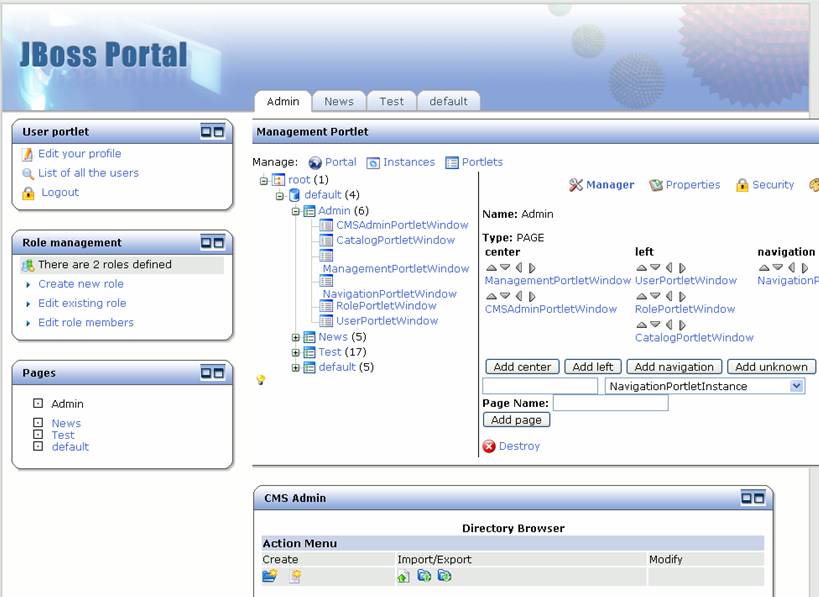
Task: Move CatalogPortletWindow down with its down arrow
Action: [655, 324]
